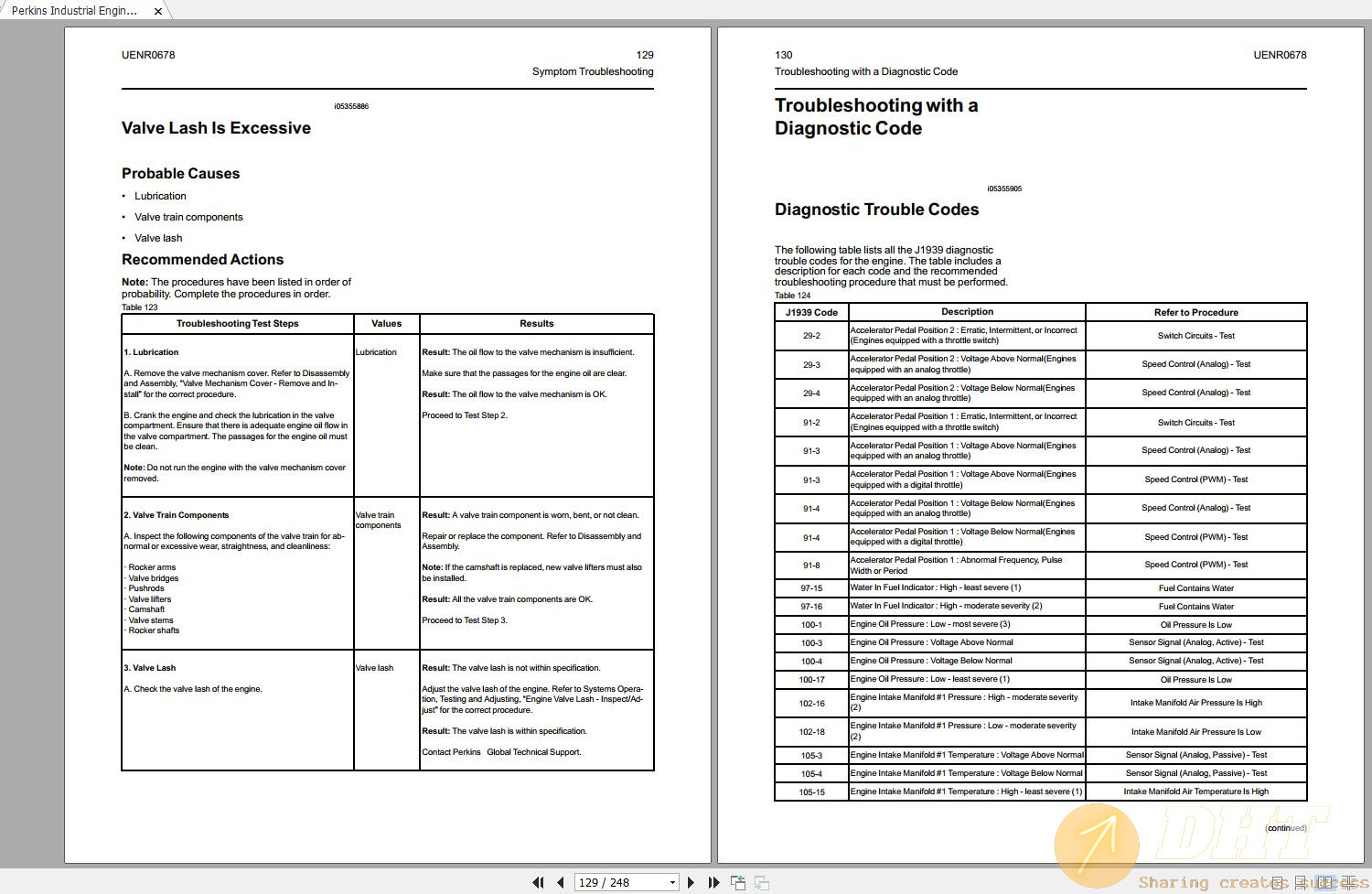1372x894 pixels.
Task: Click Intake Manifold Air Temperature Is High
Action: coord(1195,792)
